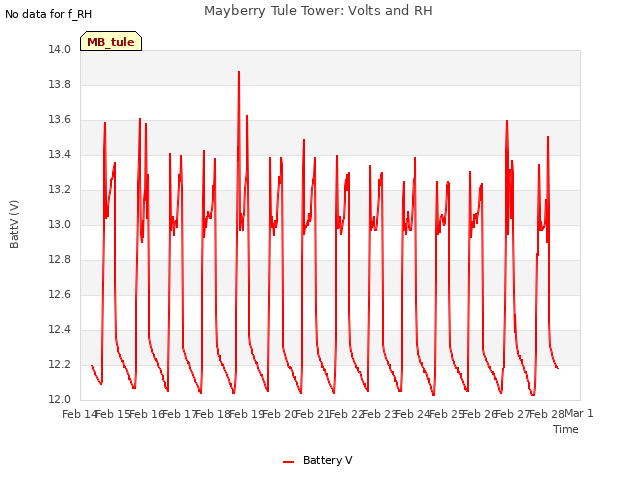Click the red Battery V legend swatch
The height and width of the screenshot is (480, 640).
point(288,462)
